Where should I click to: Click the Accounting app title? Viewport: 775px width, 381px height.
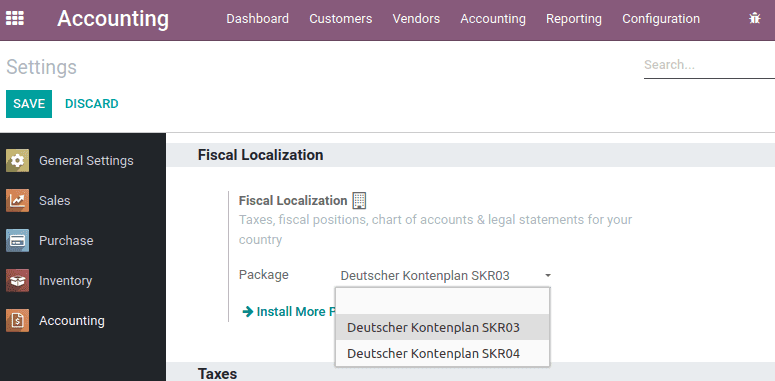pyautogui.click(x=113, y=19)
